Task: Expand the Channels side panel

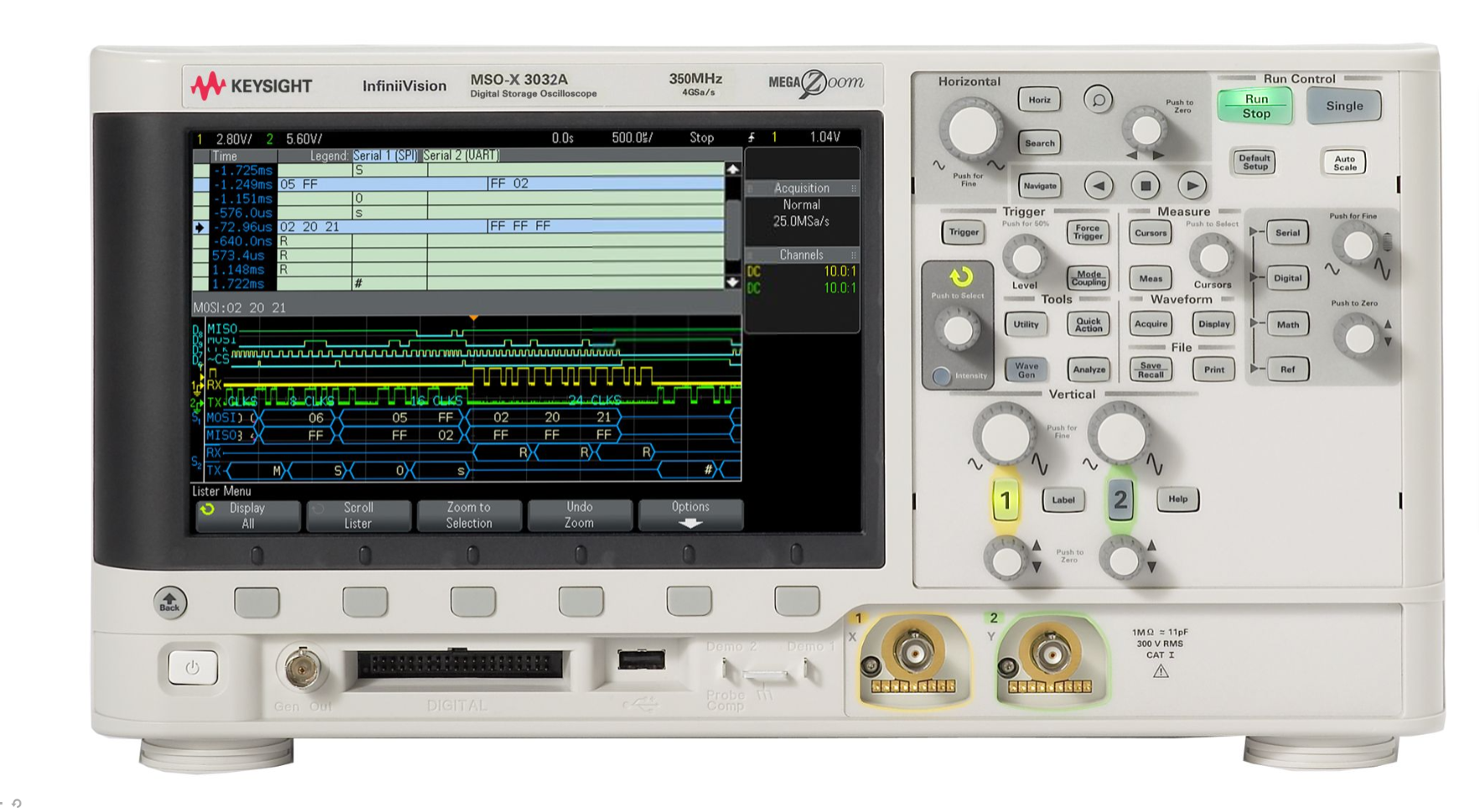Action: [x=801, y=254]
